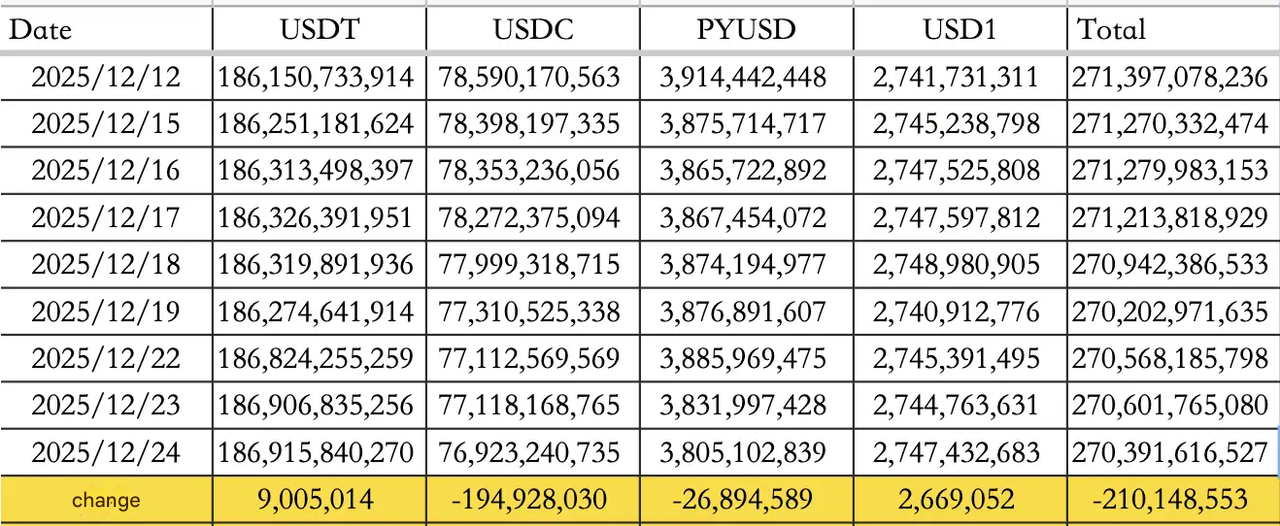
Task: Click the PYUSD header cell
Action: click(x=747, y=29)
